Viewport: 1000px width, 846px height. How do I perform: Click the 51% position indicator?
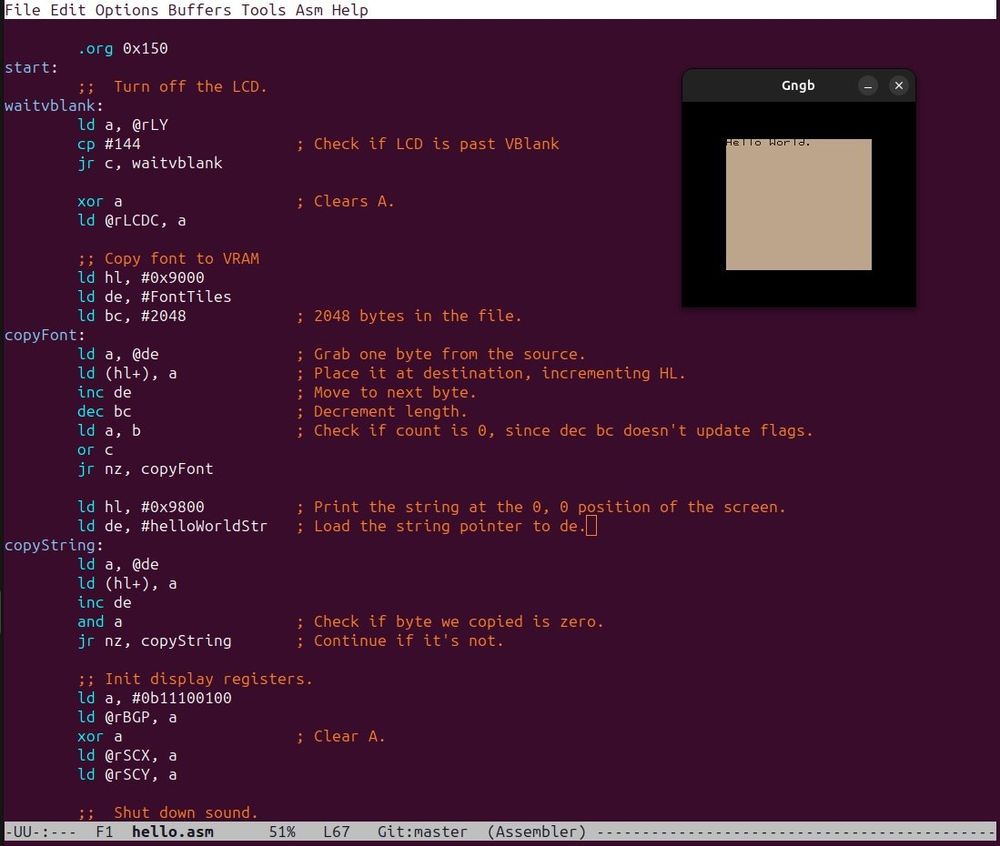tap(282, 831)
